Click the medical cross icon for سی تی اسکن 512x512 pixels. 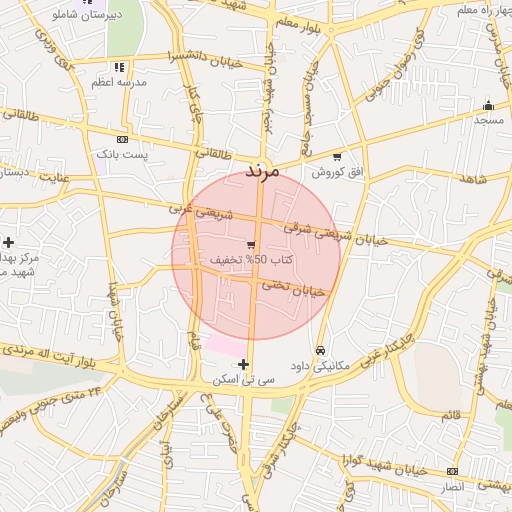243,365
